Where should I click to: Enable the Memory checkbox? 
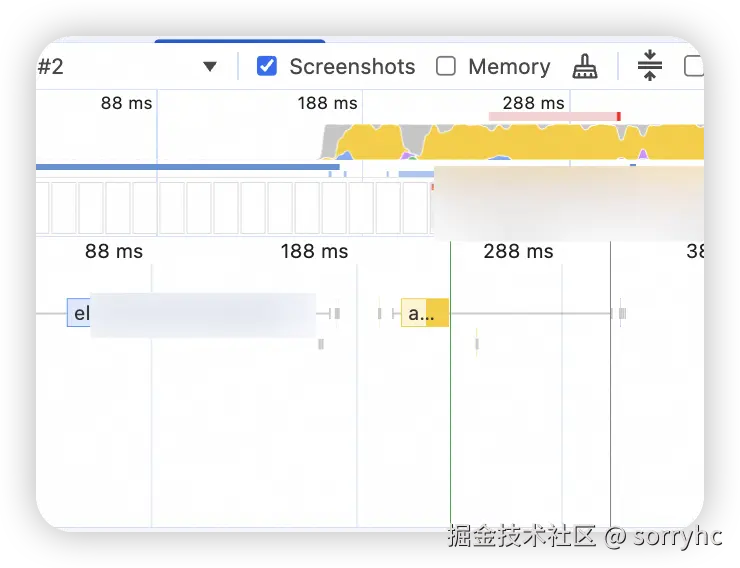[446, 66]
